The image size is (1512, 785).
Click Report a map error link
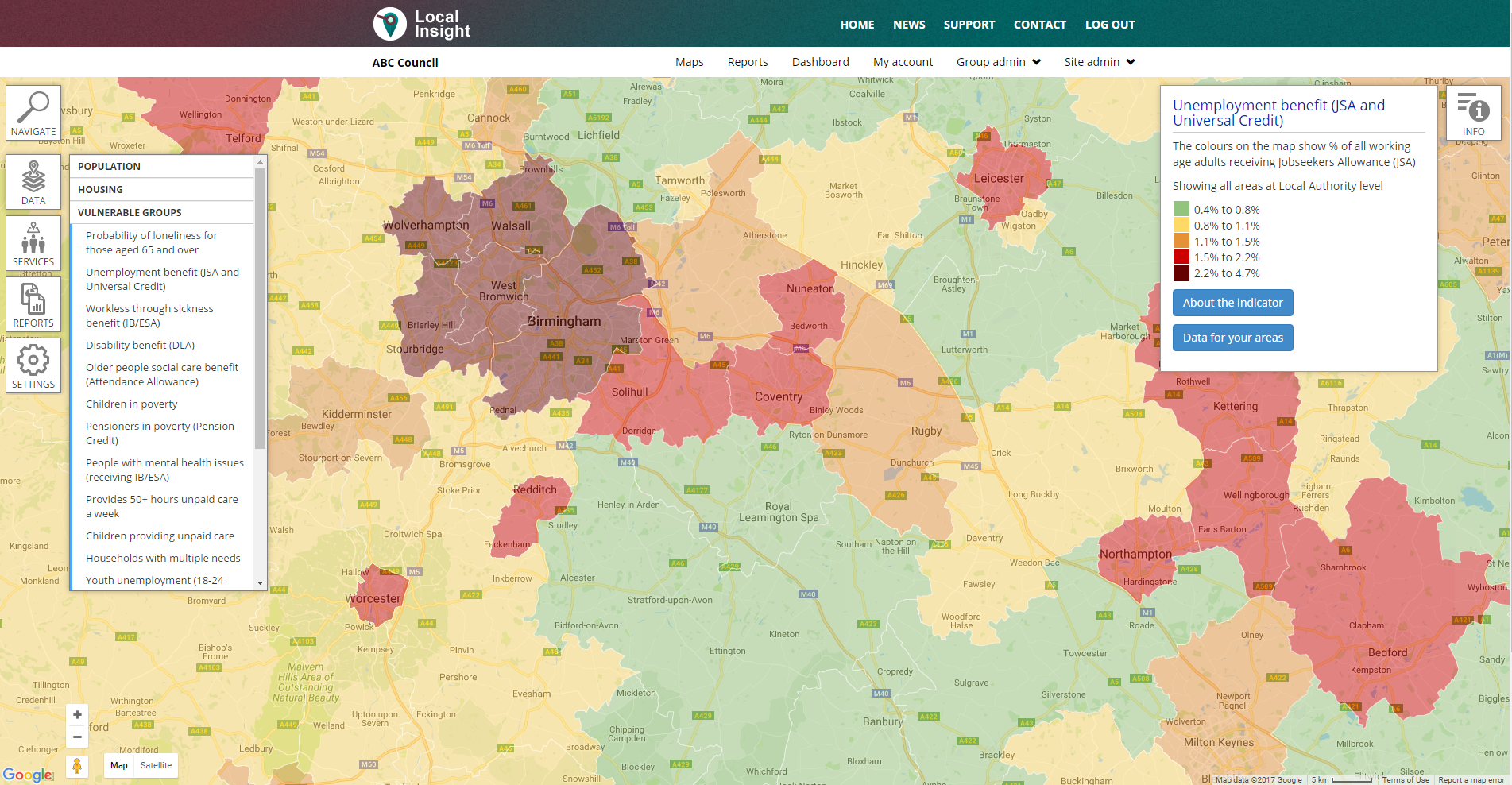[x=1471, y=780]
